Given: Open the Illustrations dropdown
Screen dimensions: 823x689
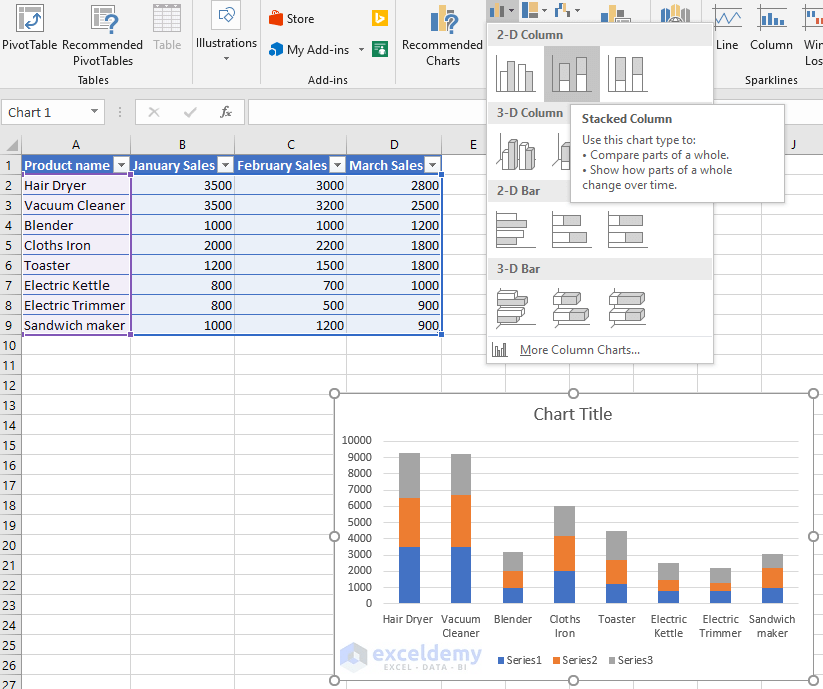Looking at the screenshot, I should point(226,33).
